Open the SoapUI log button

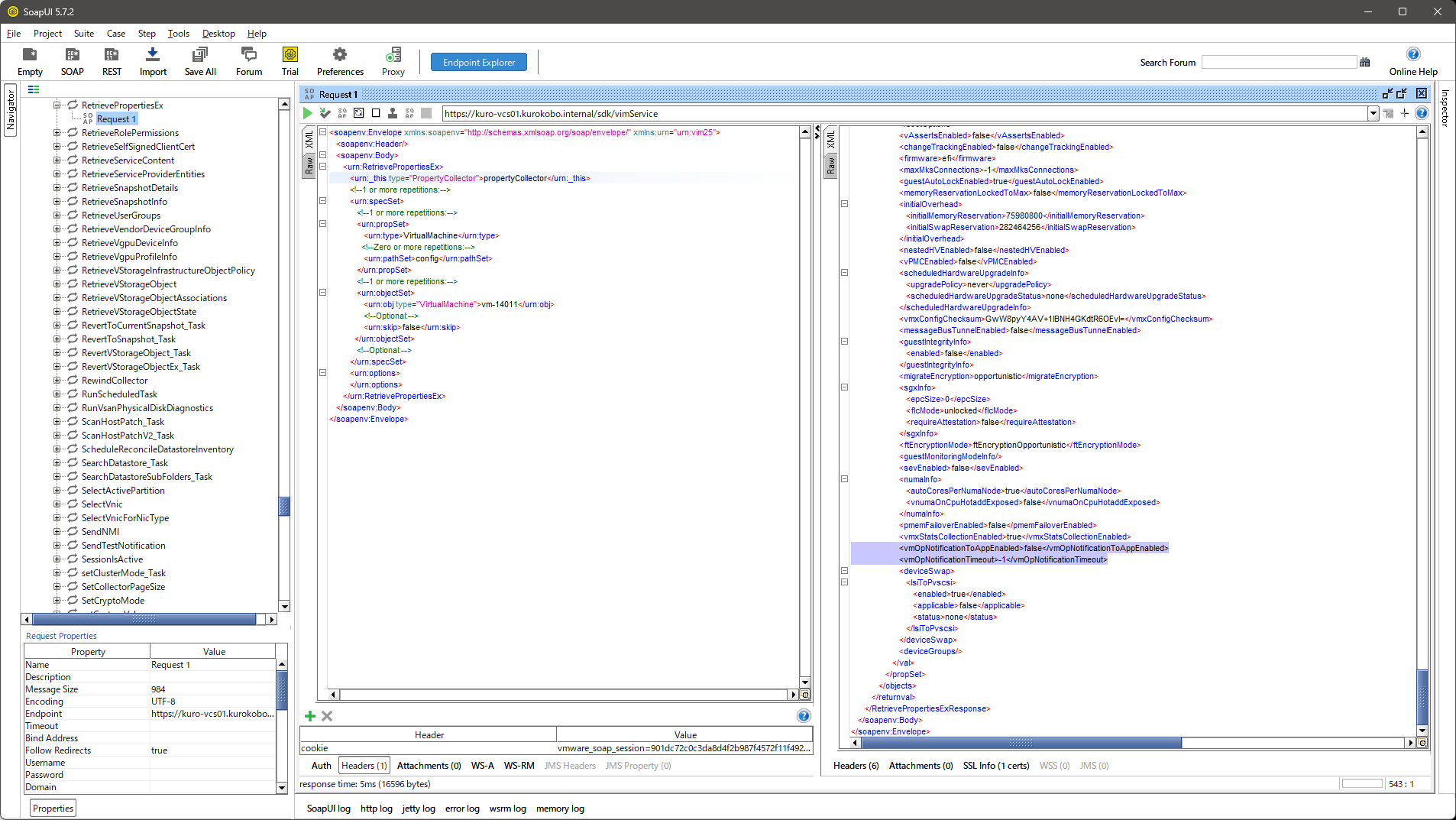pyautogui.click(x=328, y=809)
